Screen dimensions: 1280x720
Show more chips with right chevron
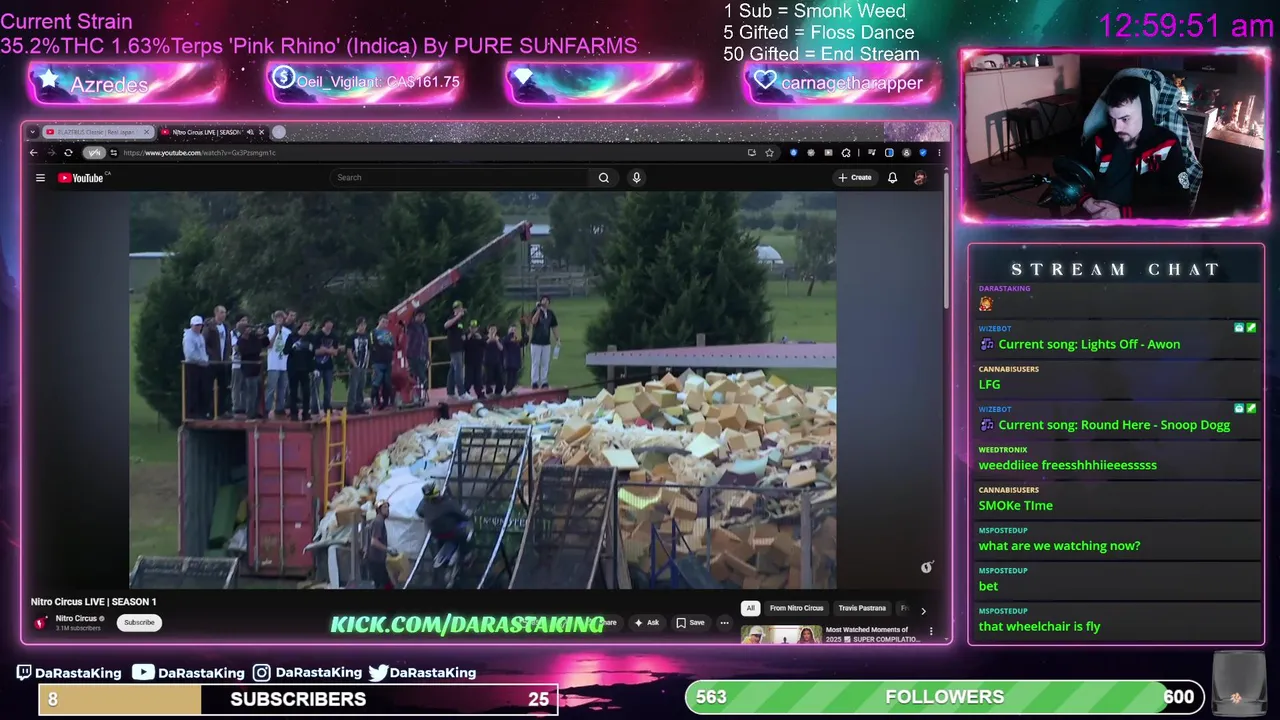(x=923, y=609)
